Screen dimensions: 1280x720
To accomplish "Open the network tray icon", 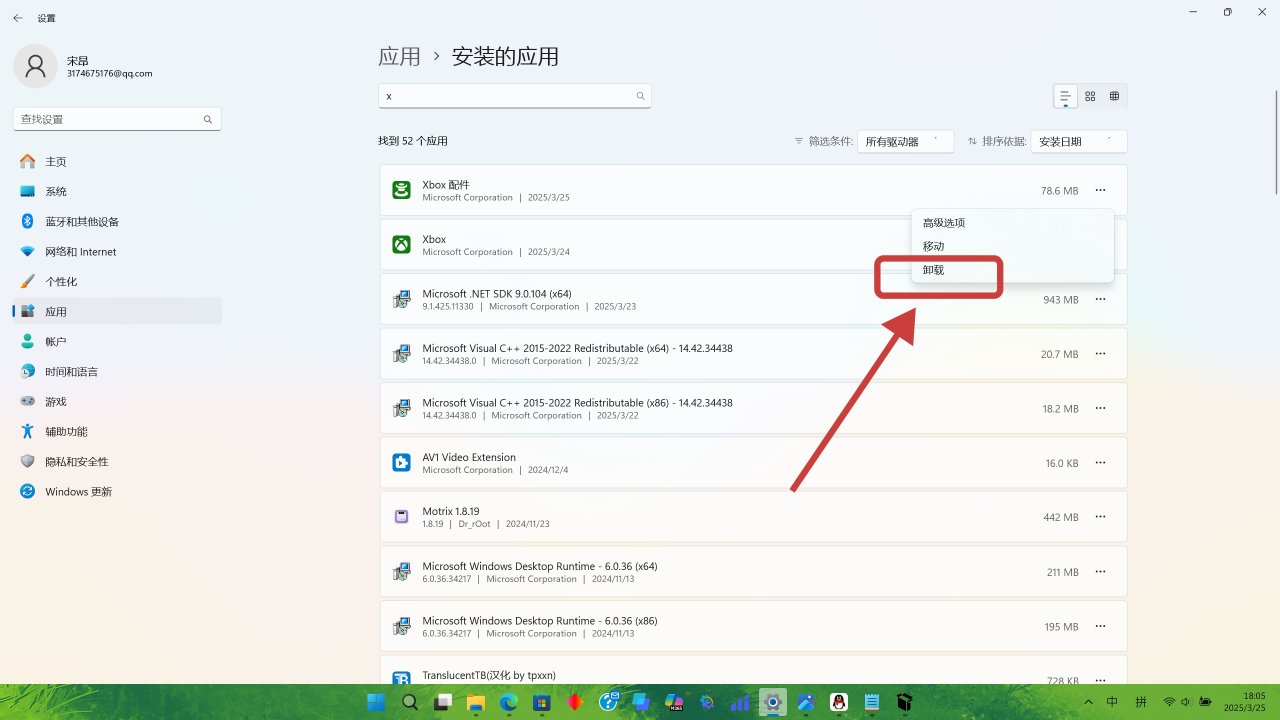I will click(x=1169, y=702).
